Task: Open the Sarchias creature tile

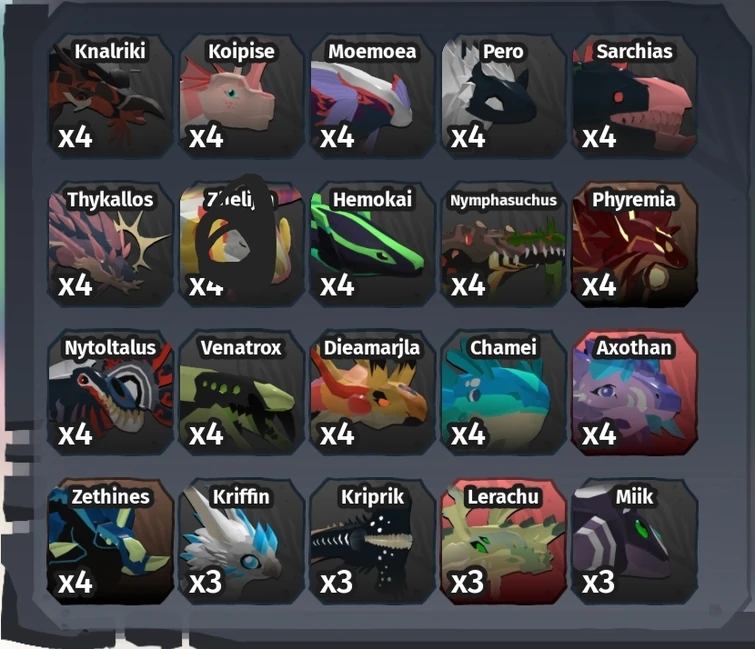Action: [634, 95]
